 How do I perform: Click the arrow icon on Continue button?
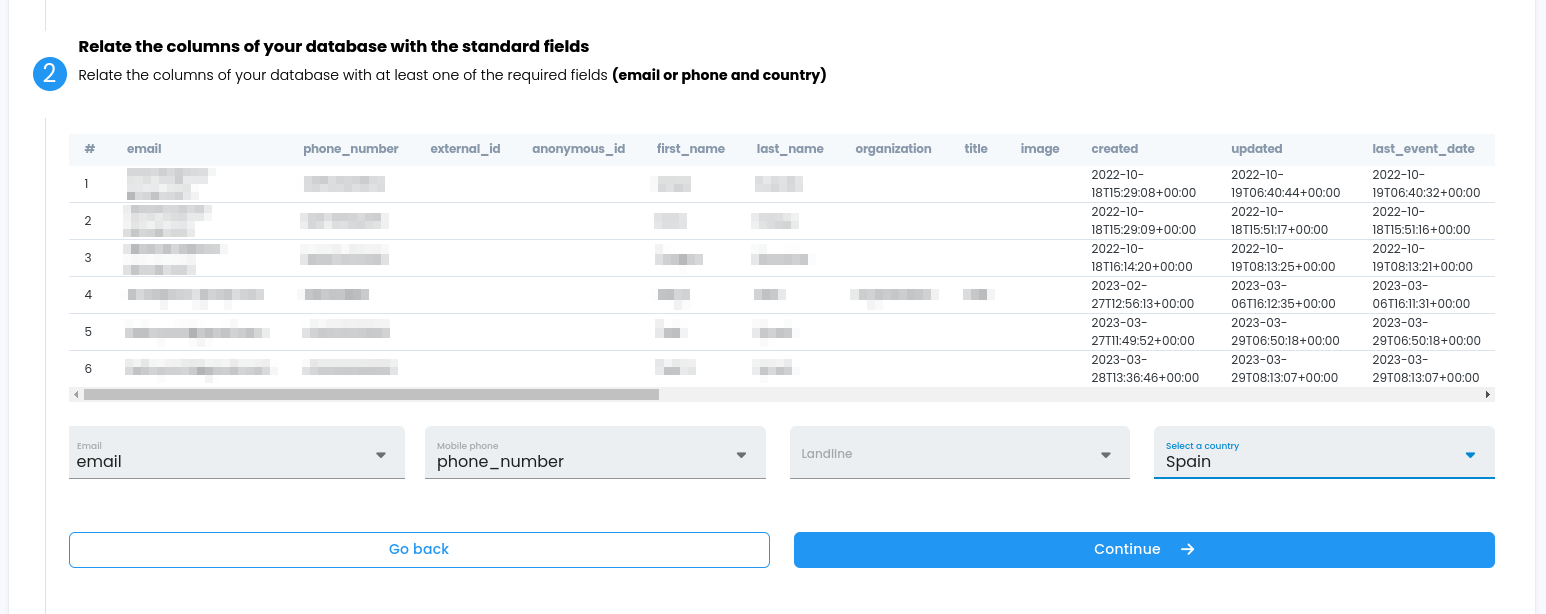1187,549
